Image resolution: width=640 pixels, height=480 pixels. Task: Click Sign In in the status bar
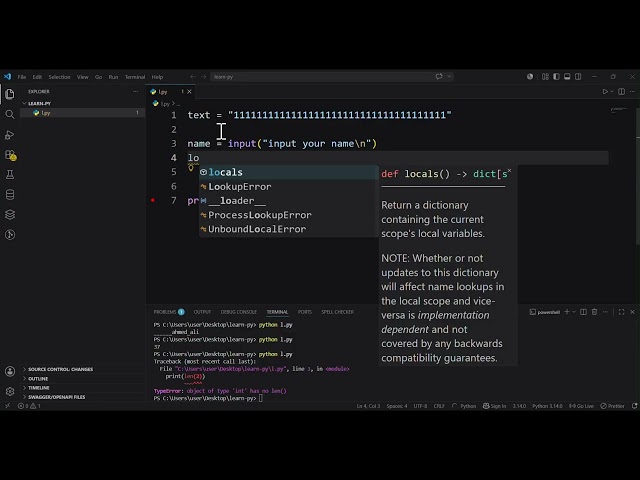coord(494,406)
